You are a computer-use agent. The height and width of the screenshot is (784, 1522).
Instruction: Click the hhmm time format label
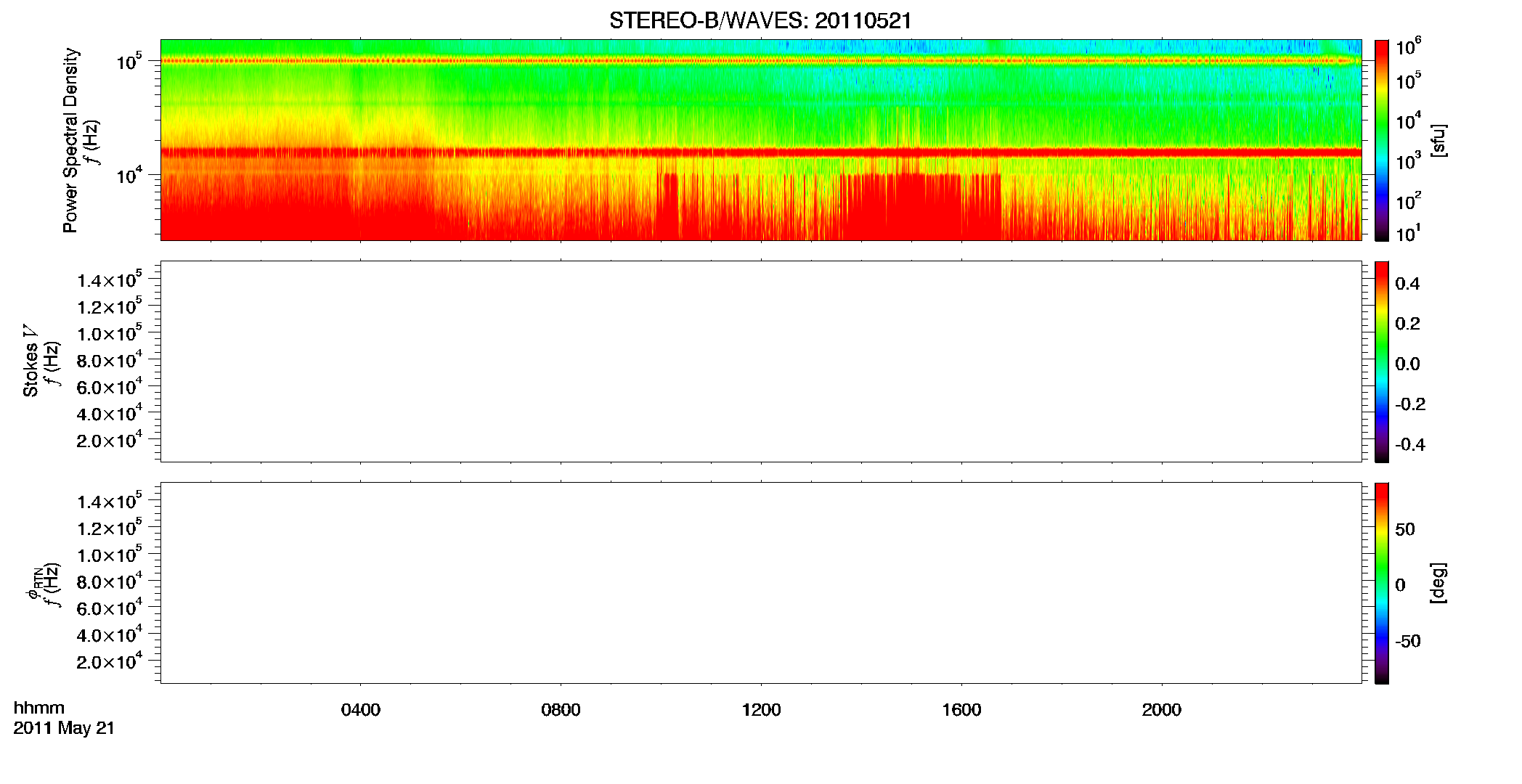39,708
